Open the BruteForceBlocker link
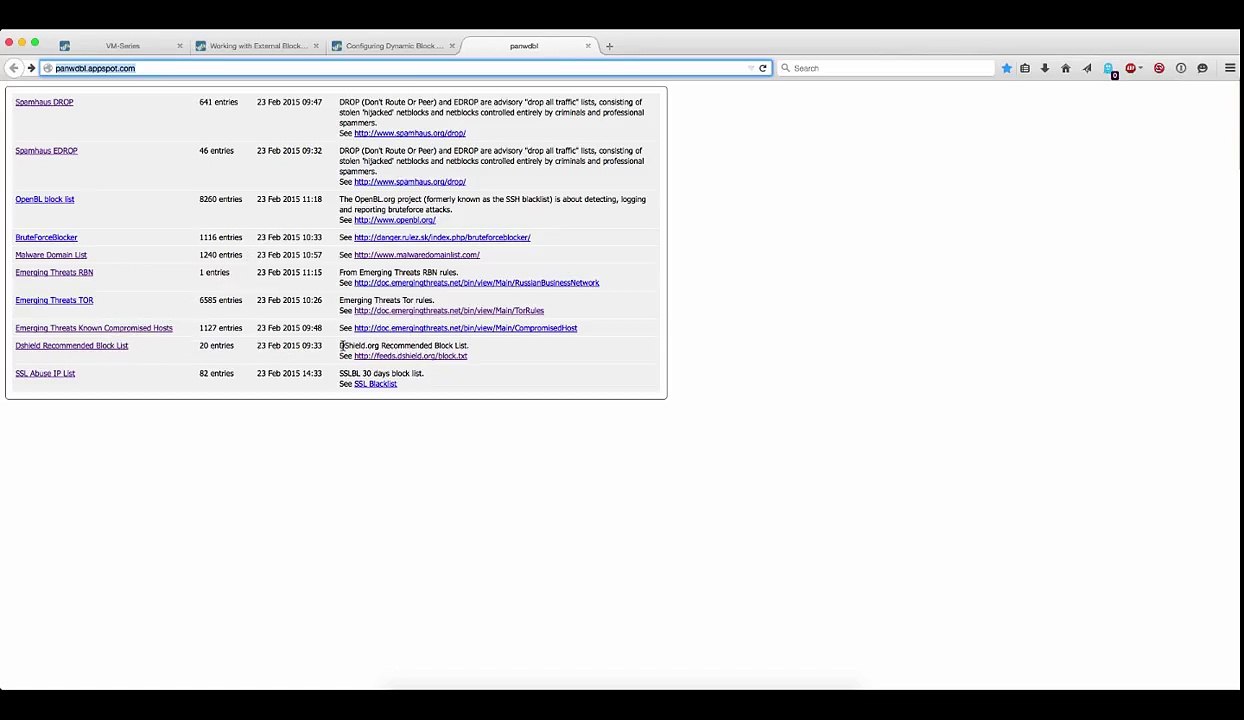The height and width of the screenshot is (720, 1244). pyautogui.click(x=46, y=237)
